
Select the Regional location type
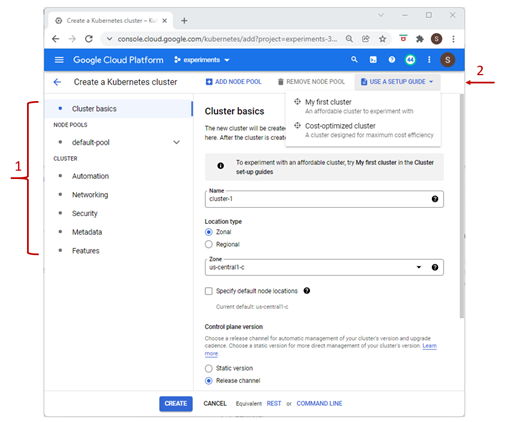[209, 244]
